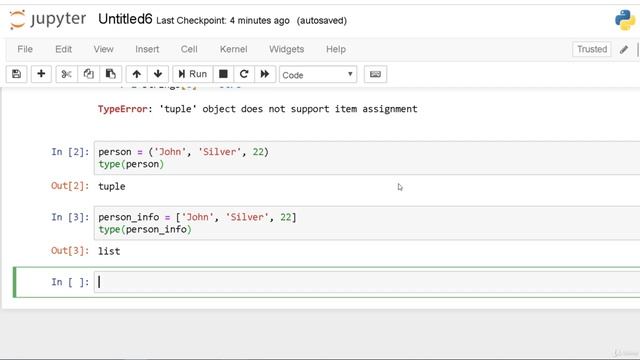Paste cells below
The image size is (640, 360).
(110, 74)
